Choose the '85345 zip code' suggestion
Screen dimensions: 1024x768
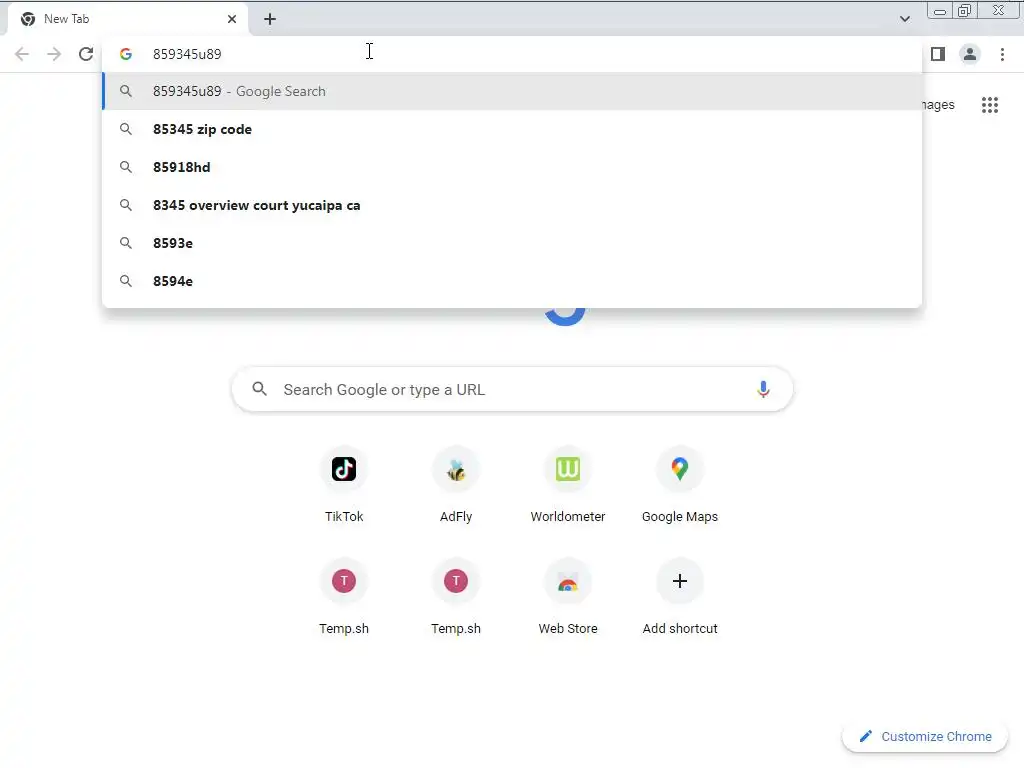click(x=512, y=129)
